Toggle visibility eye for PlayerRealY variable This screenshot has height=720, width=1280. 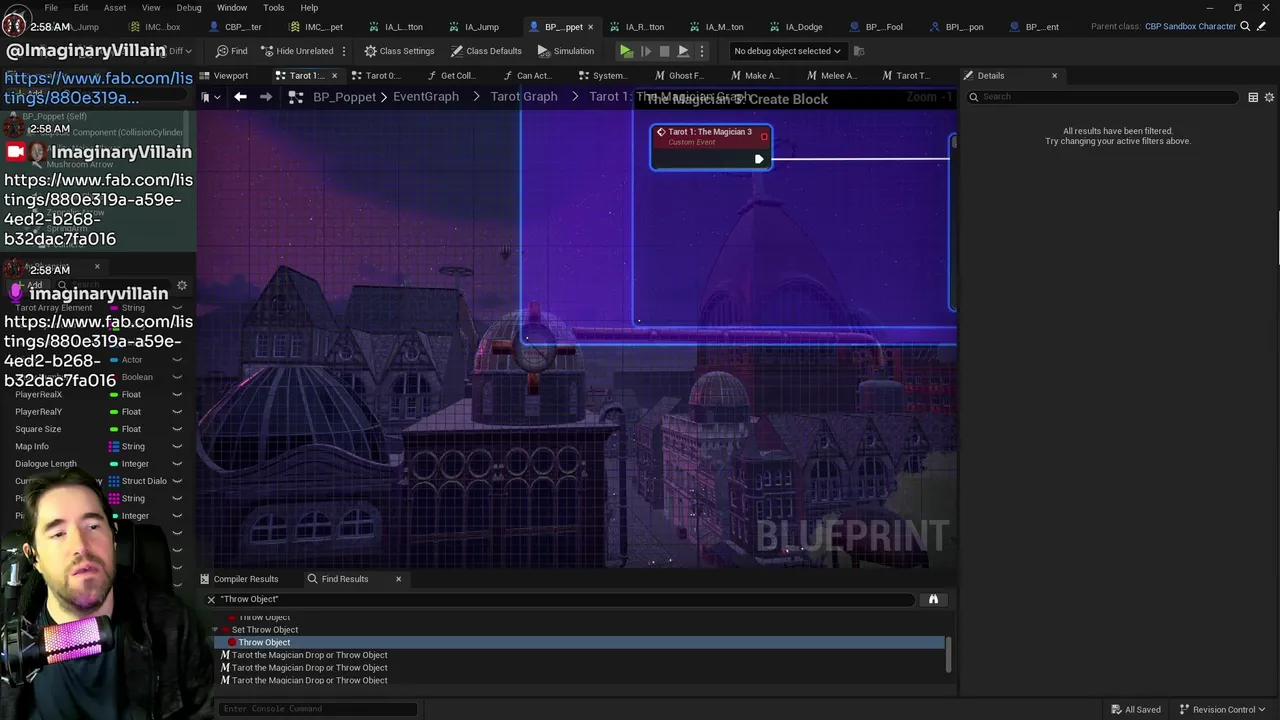[x=177, y=412]
